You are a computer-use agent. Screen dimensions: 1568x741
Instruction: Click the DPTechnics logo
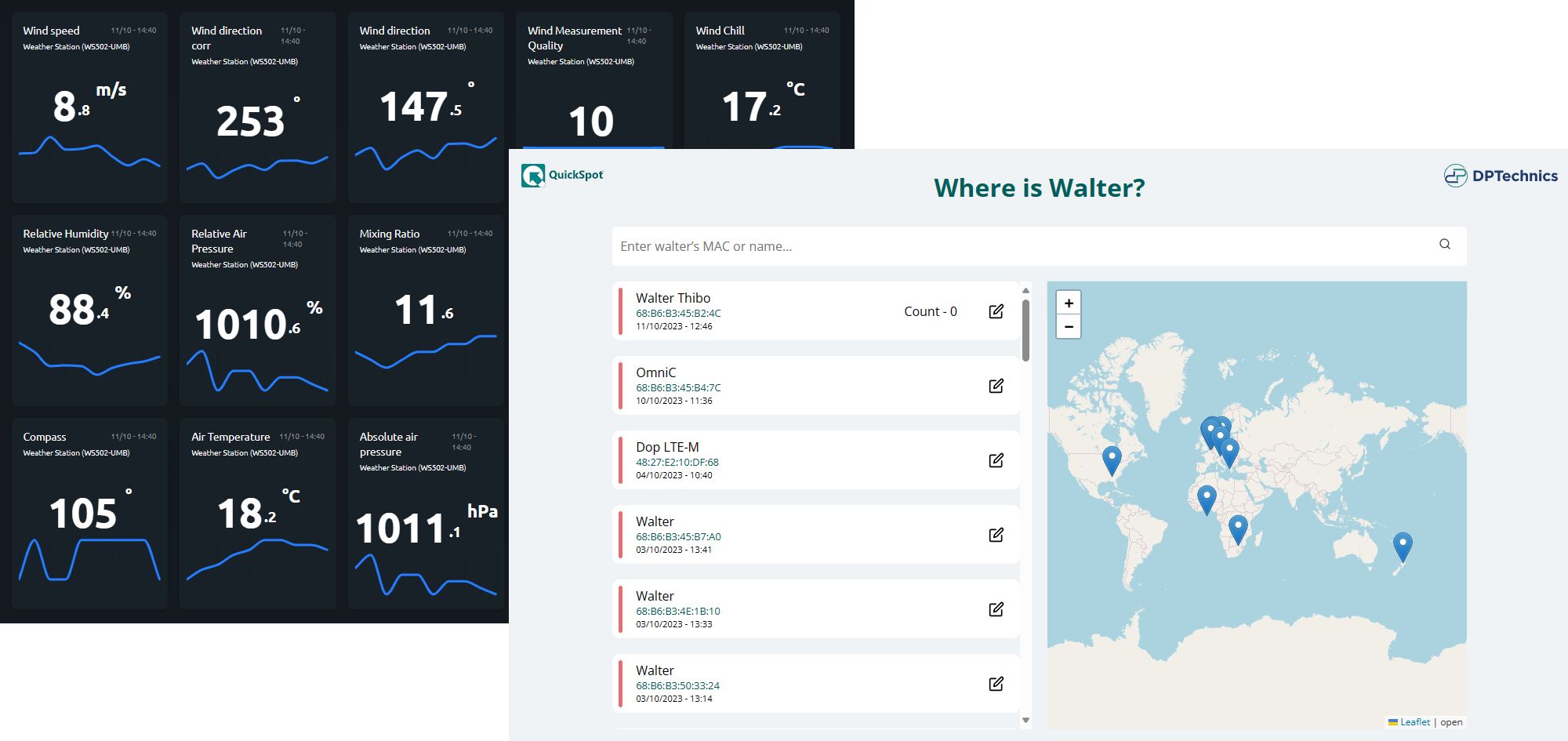coord(1501,176)
